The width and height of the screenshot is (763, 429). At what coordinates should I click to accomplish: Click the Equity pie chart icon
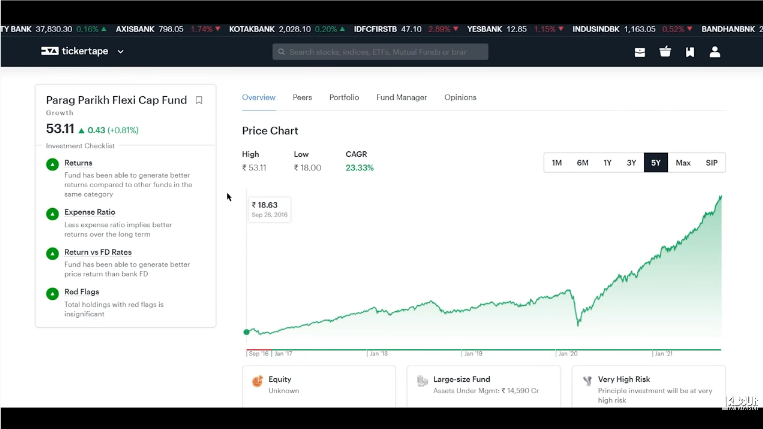click(257, 381)
